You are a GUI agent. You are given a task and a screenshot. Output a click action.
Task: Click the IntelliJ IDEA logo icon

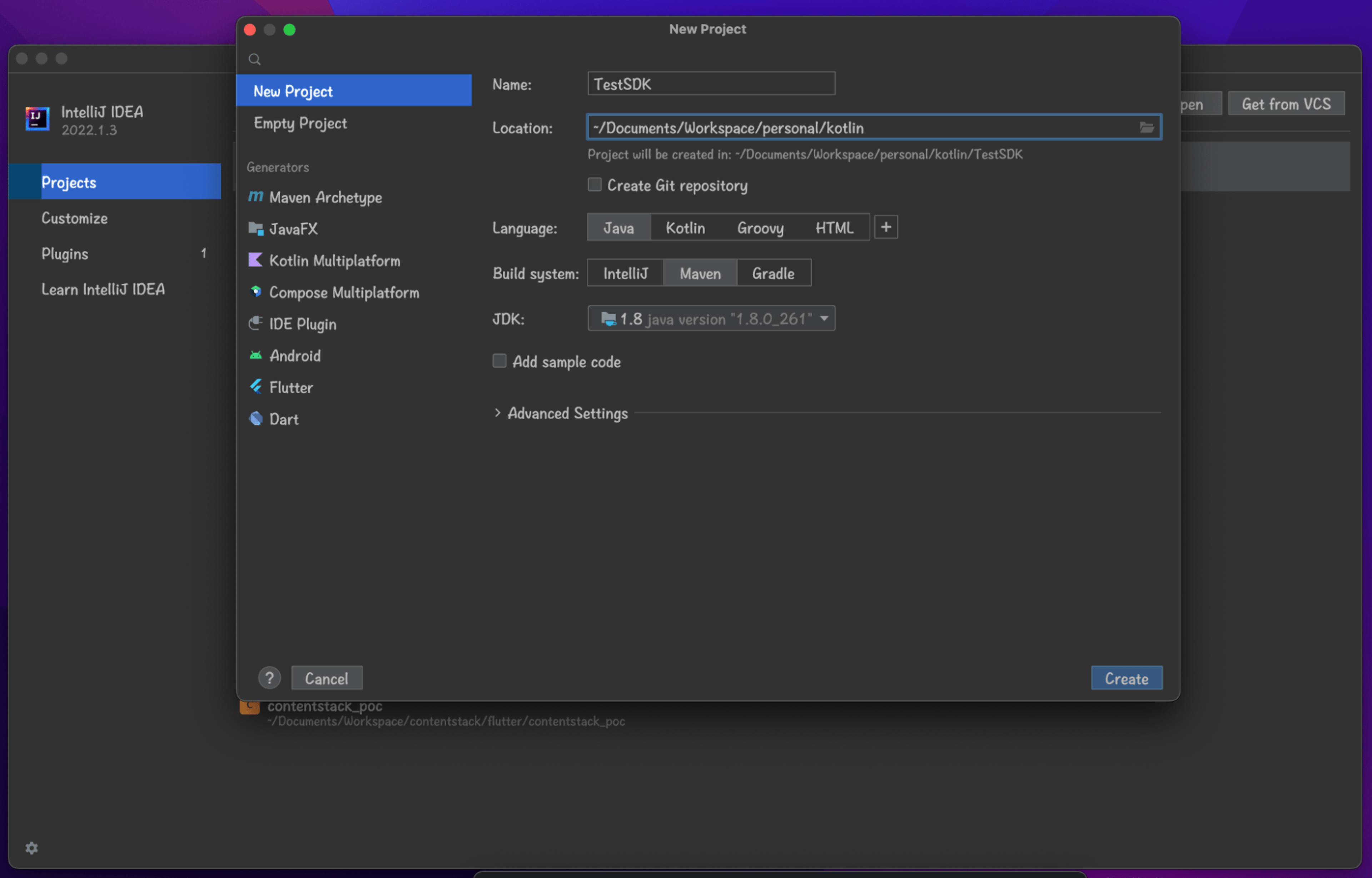point(37,119)
